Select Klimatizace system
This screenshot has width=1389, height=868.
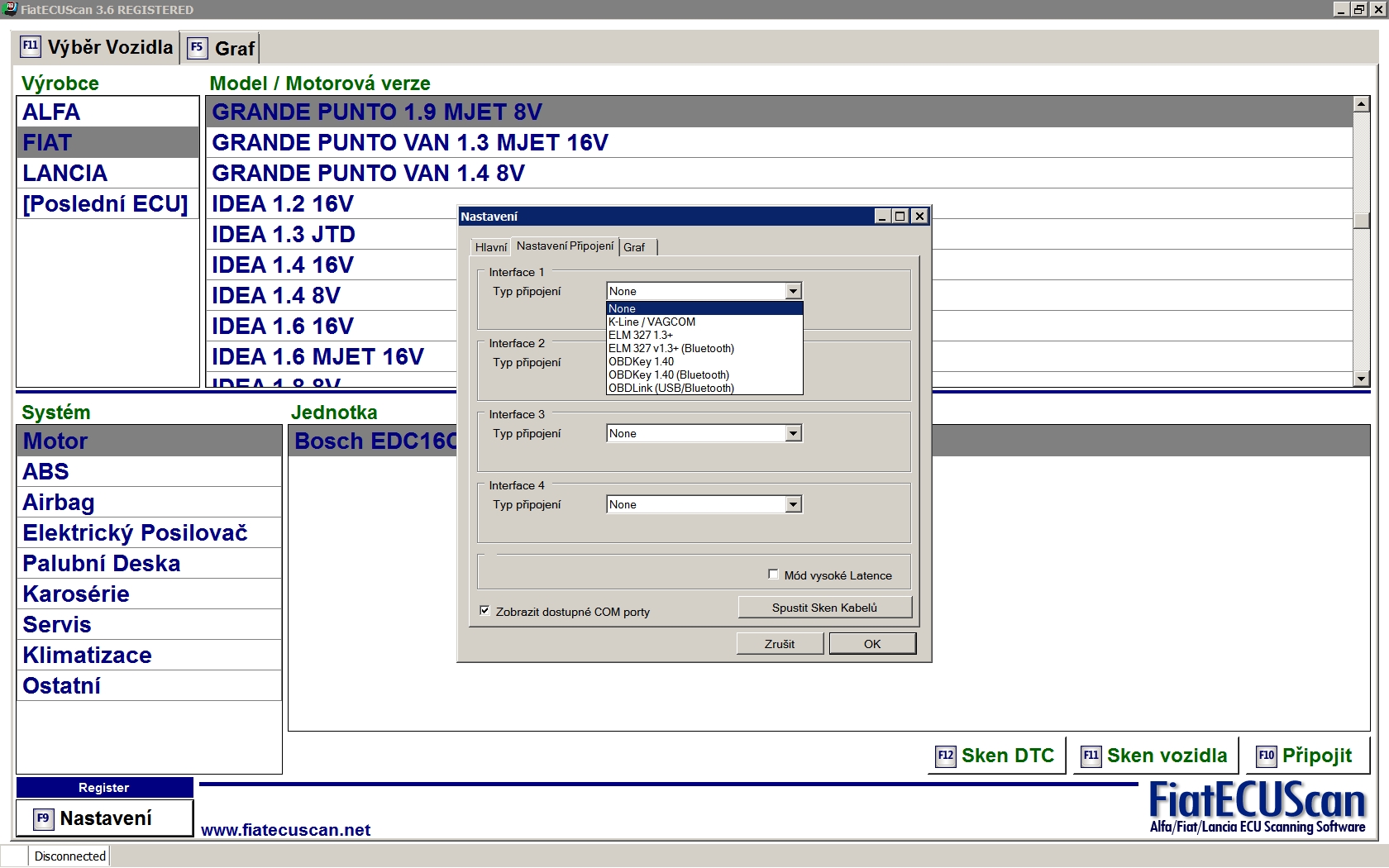(149, 655)
